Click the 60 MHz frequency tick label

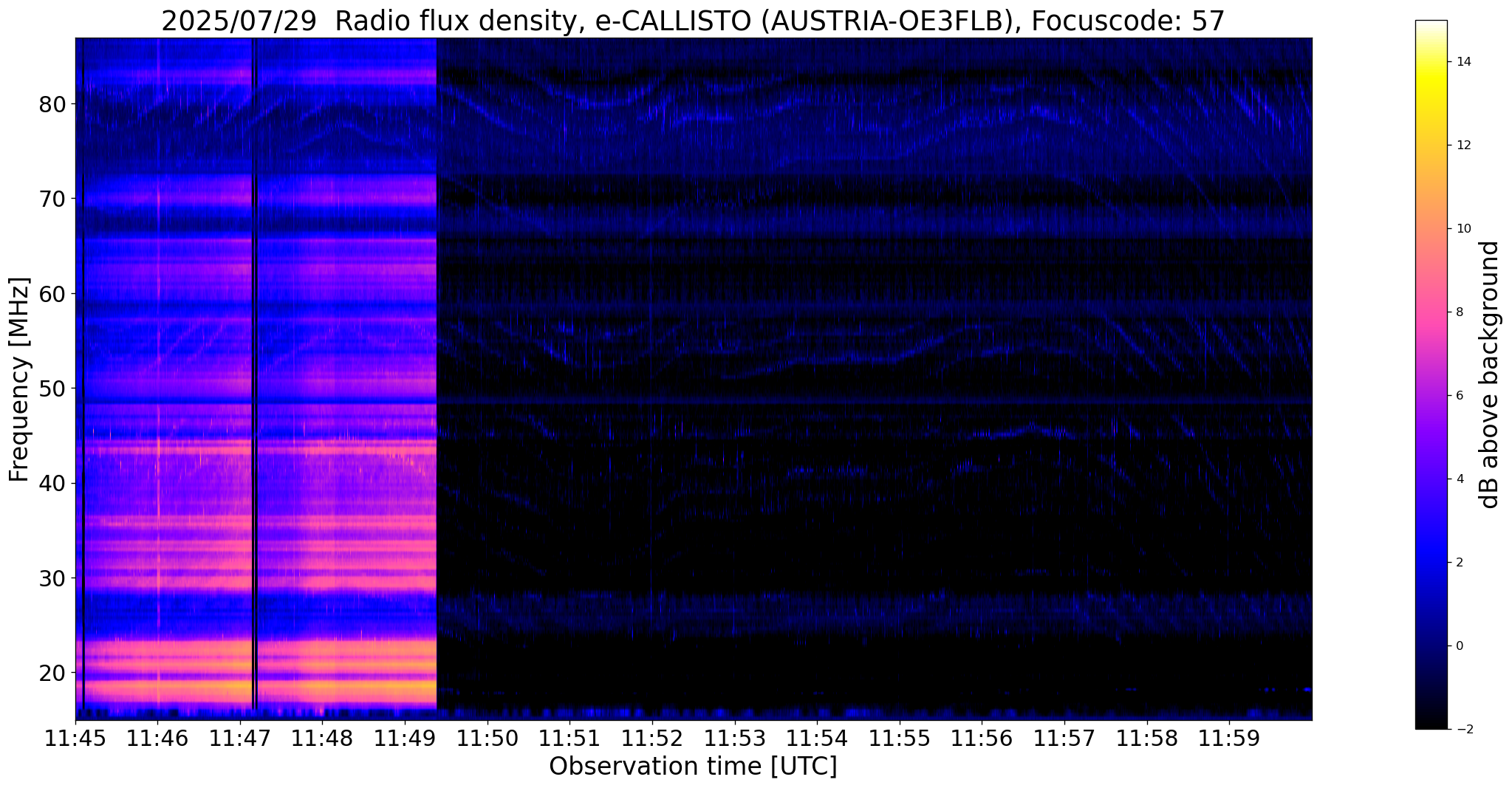pos(52,294)
